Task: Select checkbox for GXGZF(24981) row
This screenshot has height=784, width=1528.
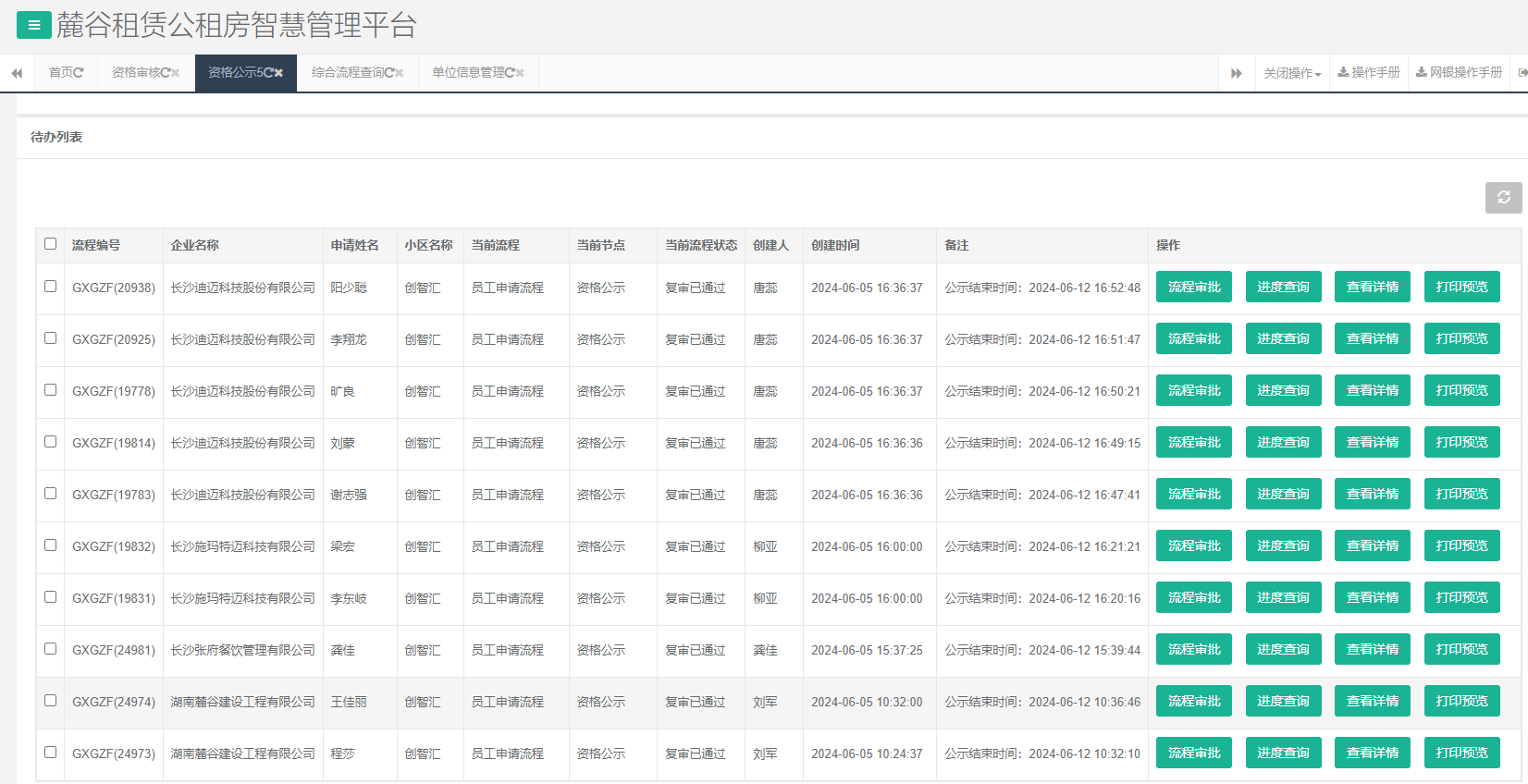Action: coord(51,649)
